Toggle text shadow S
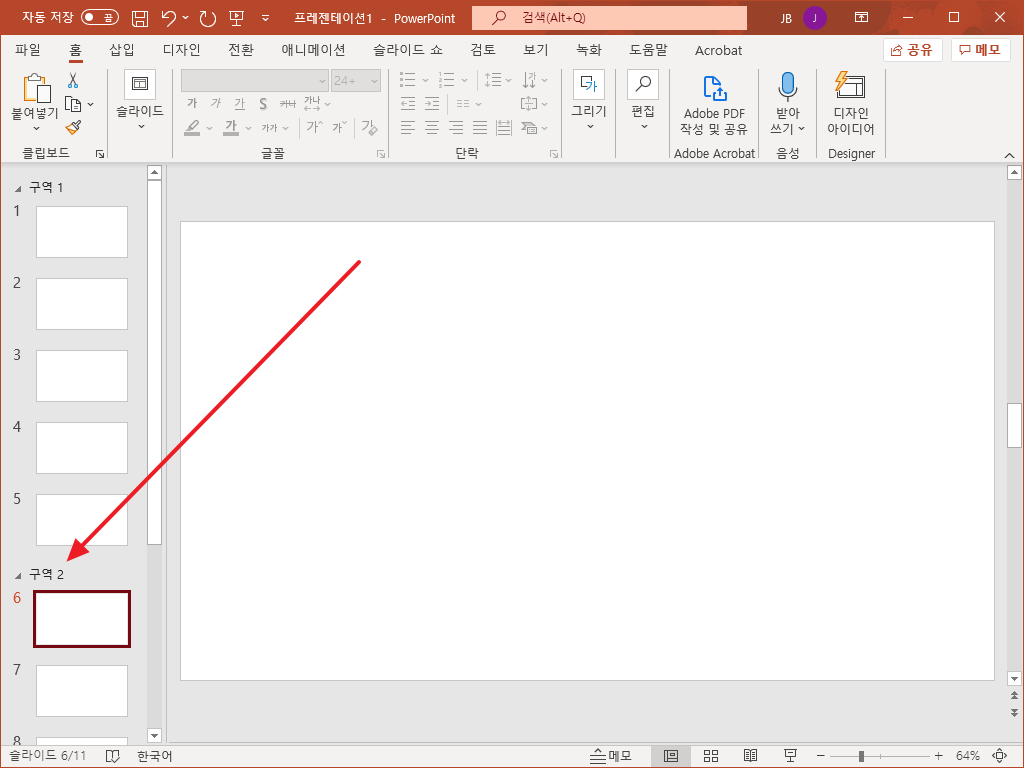This screenshot has width=1024, height=768. point(263,103)
